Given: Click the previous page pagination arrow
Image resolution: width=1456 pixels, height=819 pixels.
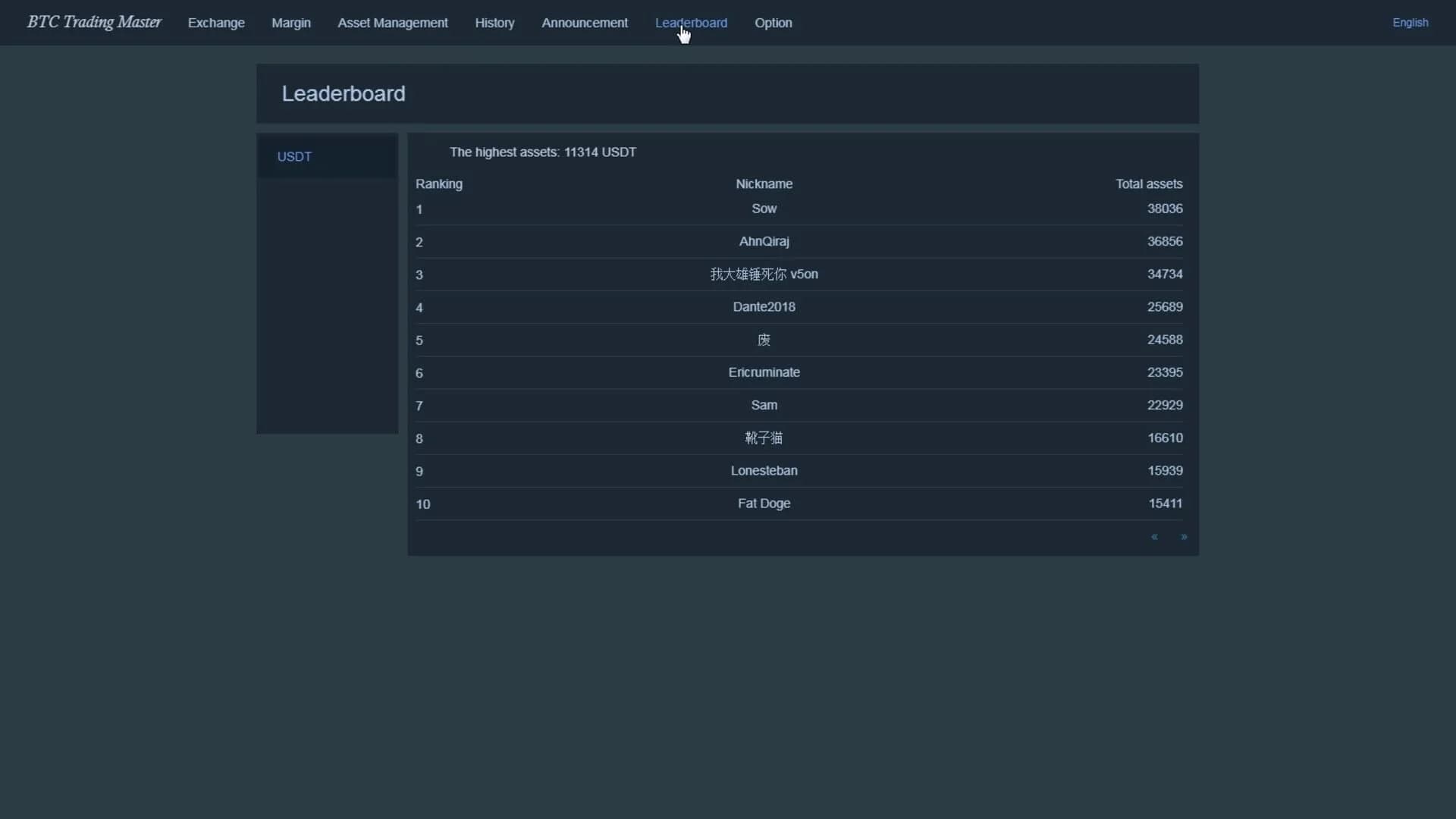Looking at the screenshot, I should click(1153, 537).
